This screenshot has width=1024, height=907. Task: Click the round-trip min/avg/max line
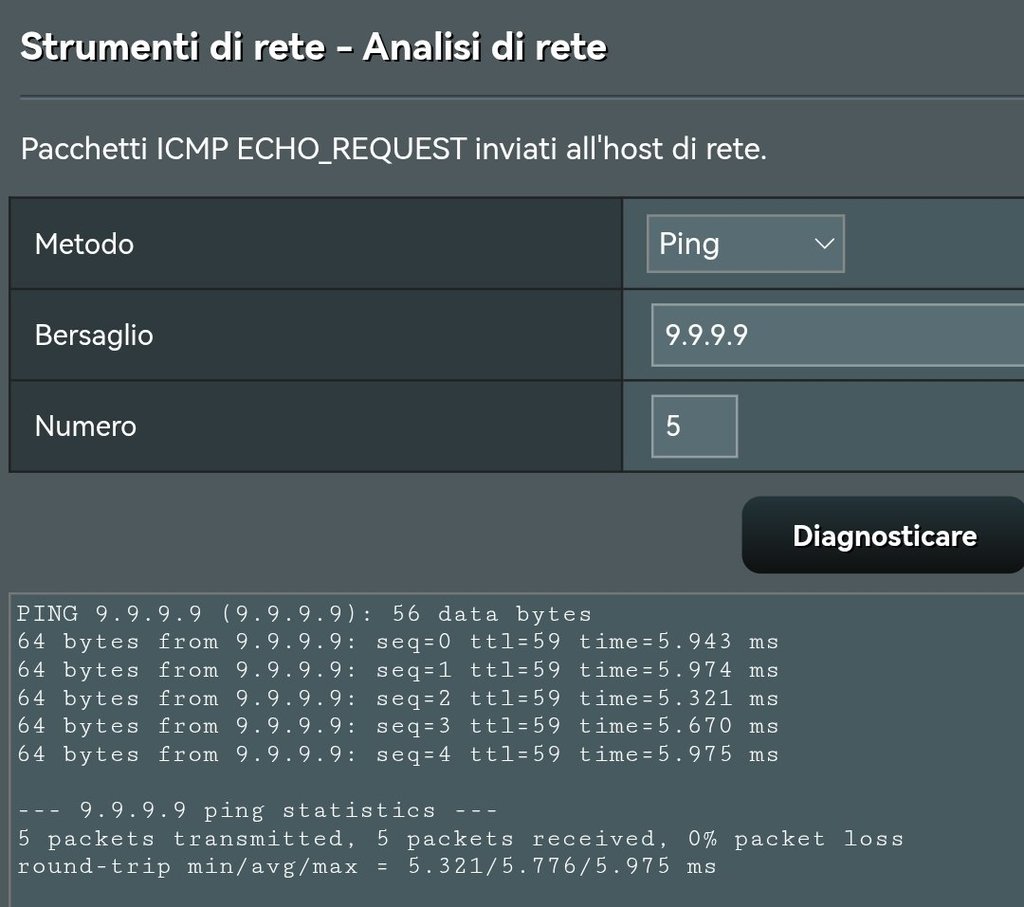(x=367, y=866)
